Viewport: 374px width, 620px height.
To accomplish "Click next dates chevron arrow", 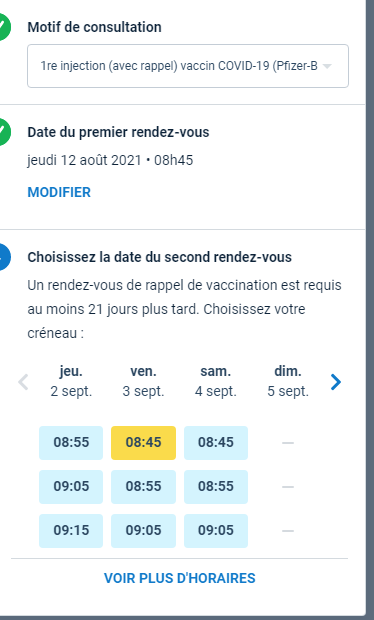I will point(336,382).
